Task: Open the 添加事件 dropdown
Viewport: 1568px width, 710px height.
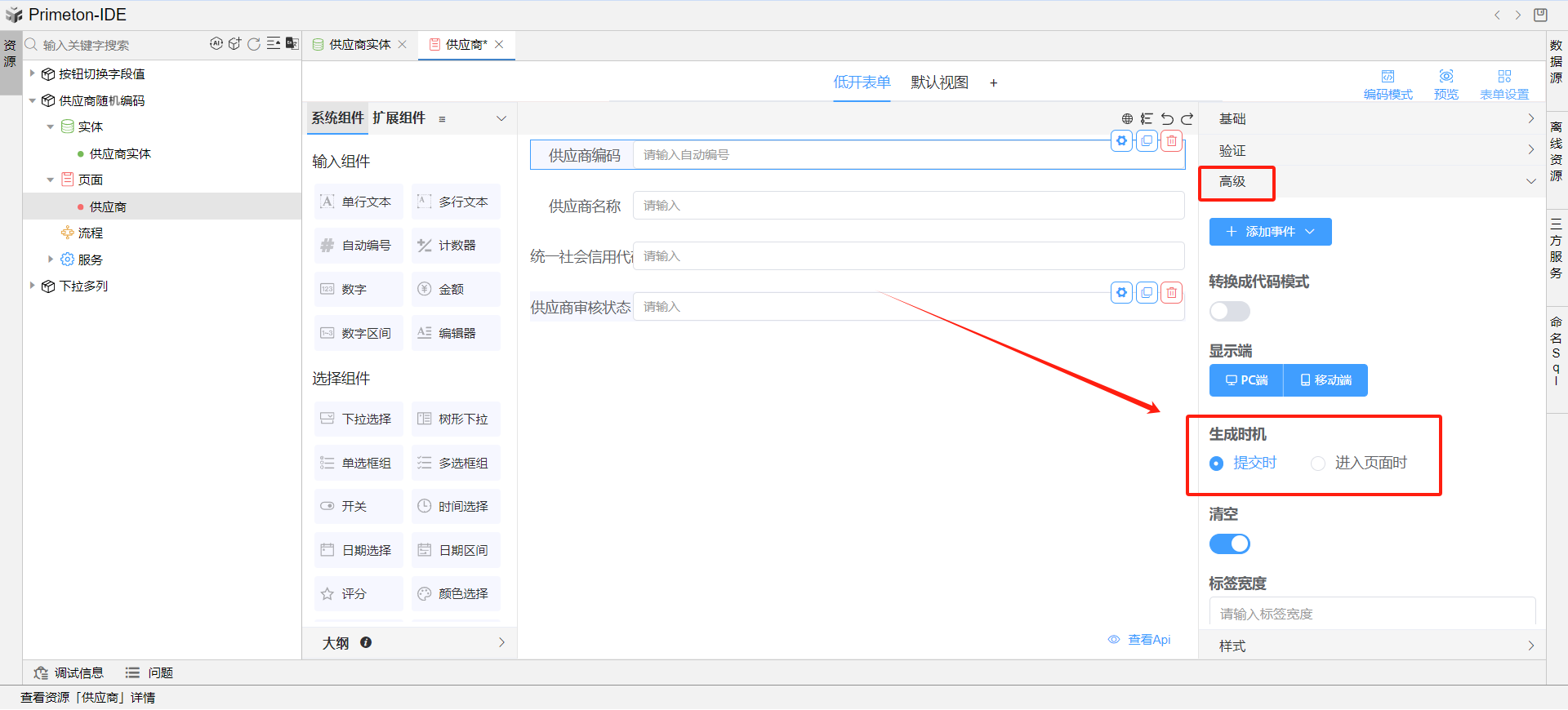Action: 1270,232
